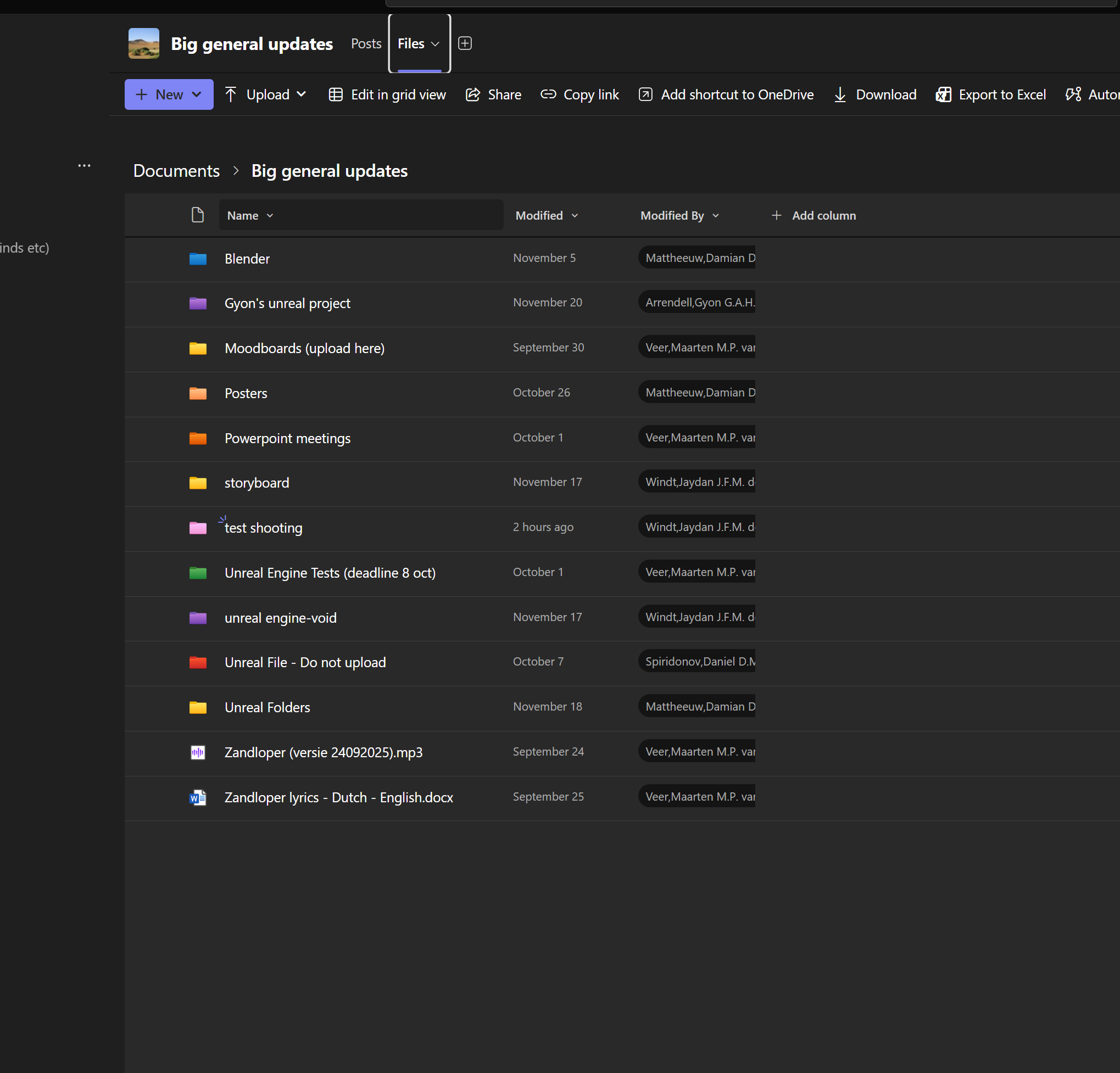Open the red Unreal File folder
Image resolution: width=1120 pixels, height=1073 pixels.
pos(304,662)
